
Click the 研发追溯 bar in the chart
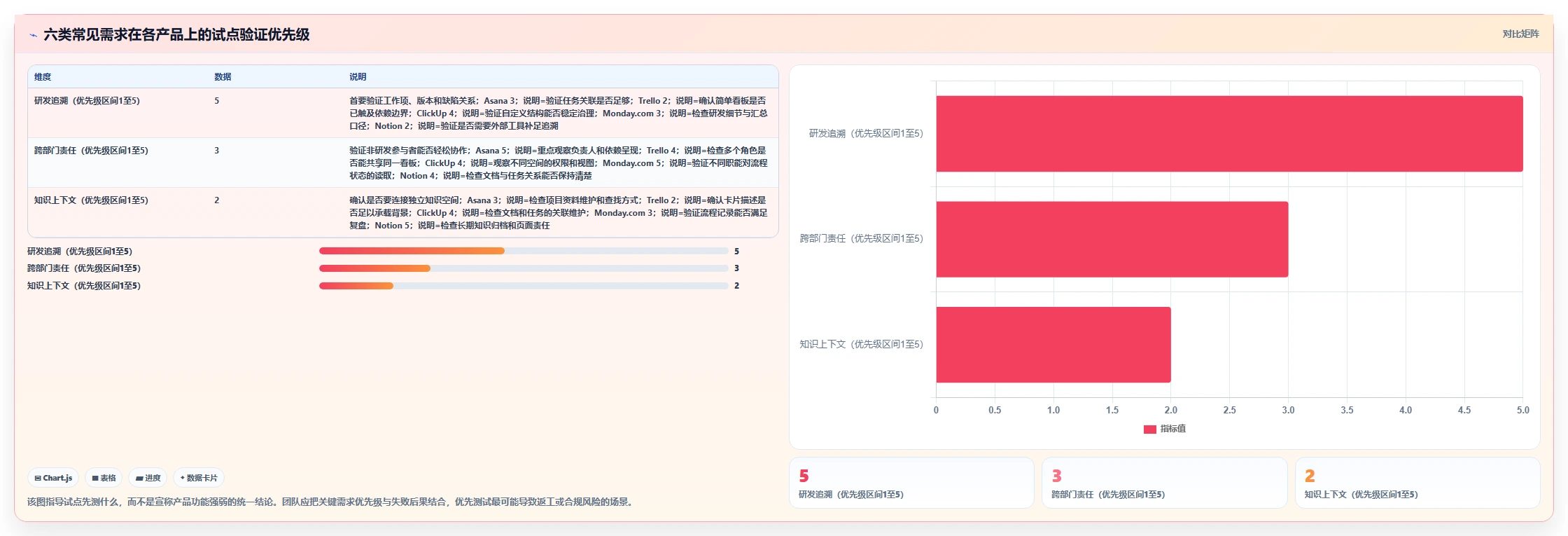(x=1229, y=134)
